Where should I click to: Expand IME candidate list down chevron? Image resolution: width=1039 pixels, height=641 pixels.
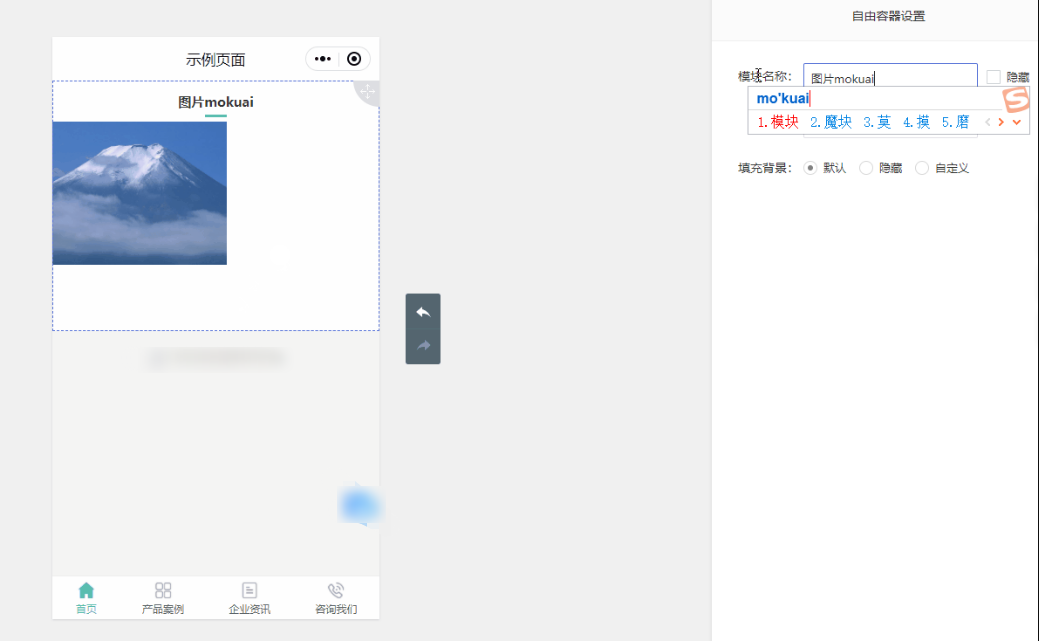tap(1016, 122)
